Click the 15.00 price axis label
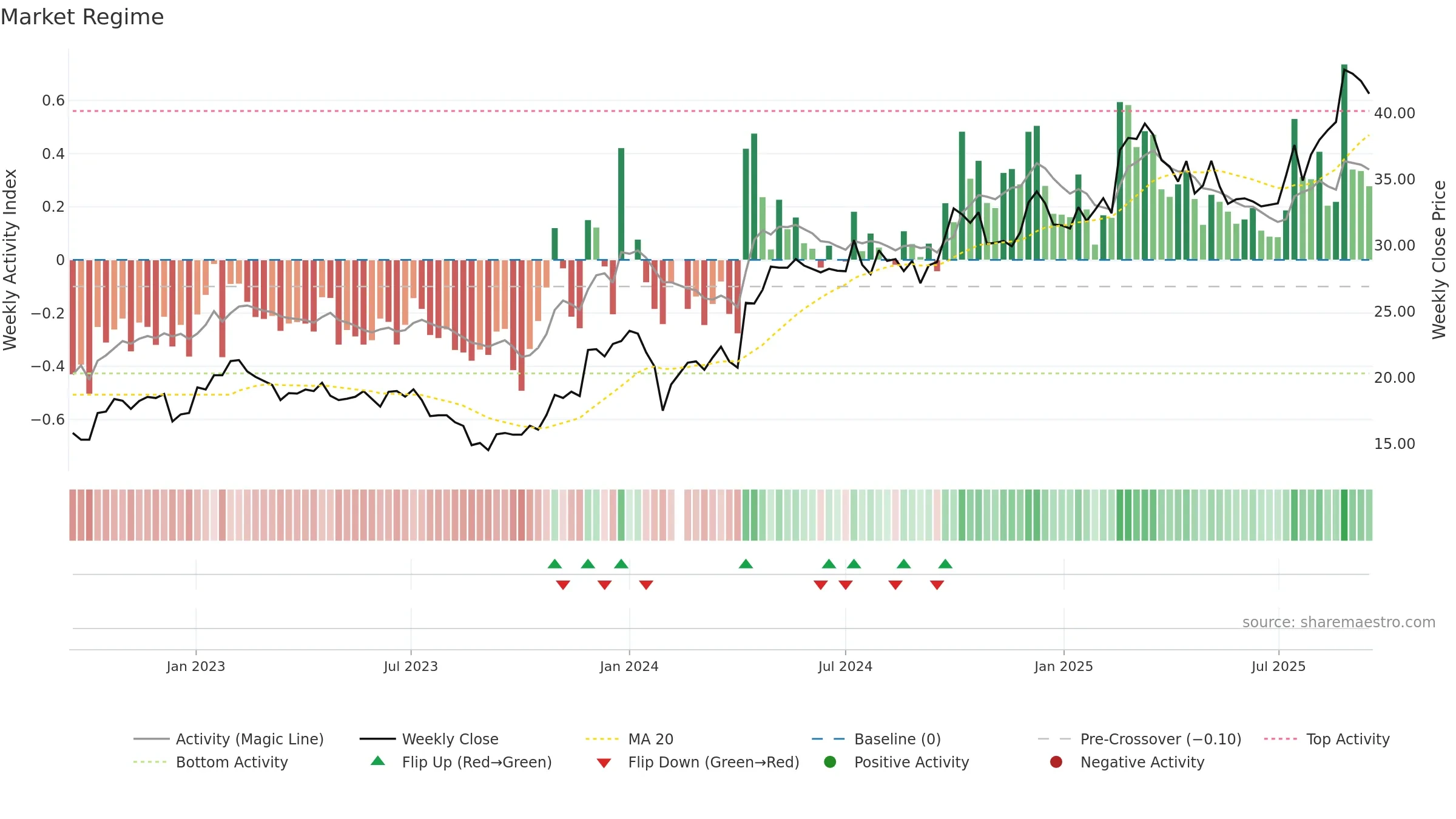Screen dimensions: 1456x819 (1394, 443)
